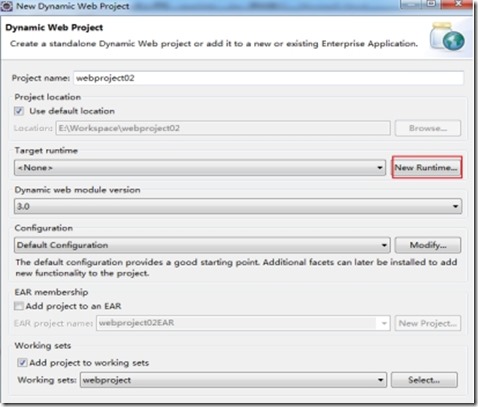Click the 'Configuration' group label
Screen dimensions: 478x407
point(44,228)
